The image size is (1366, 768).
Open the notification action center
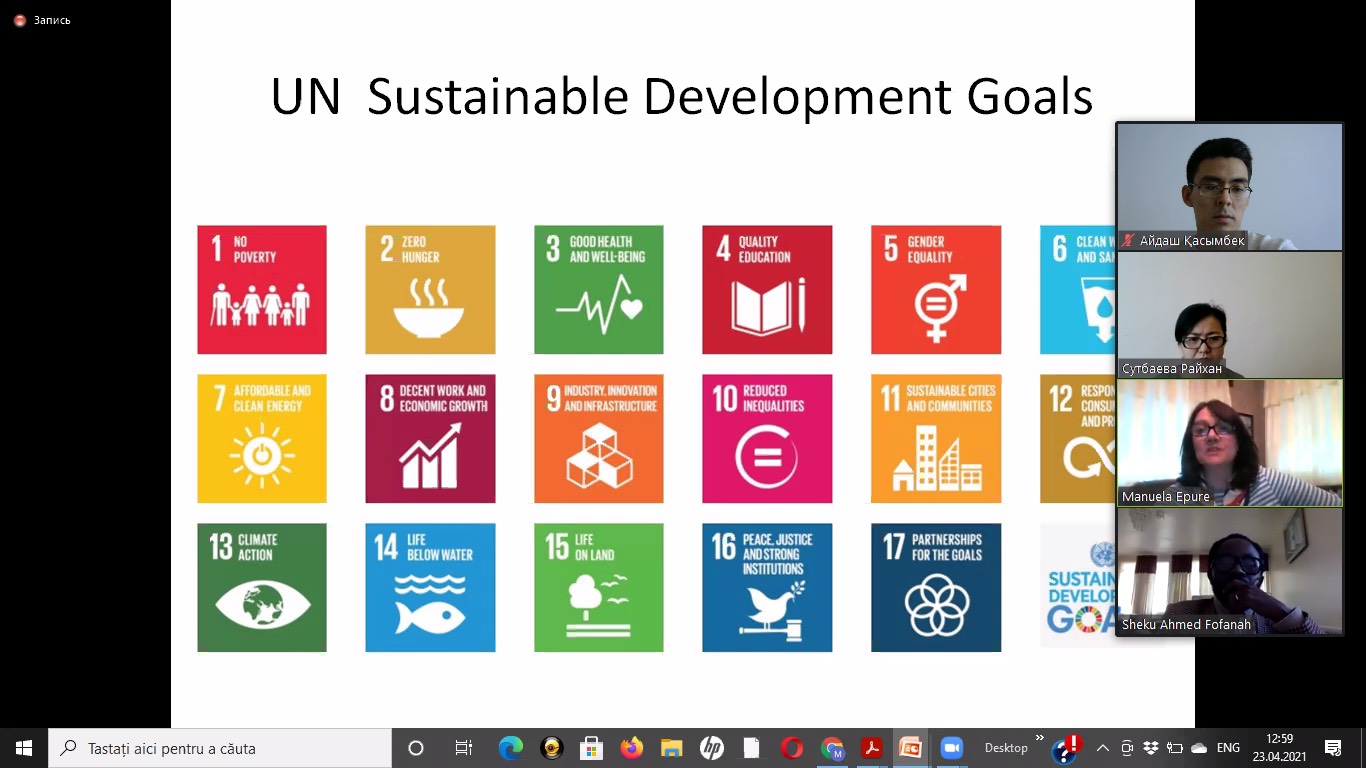point(1333,748)
